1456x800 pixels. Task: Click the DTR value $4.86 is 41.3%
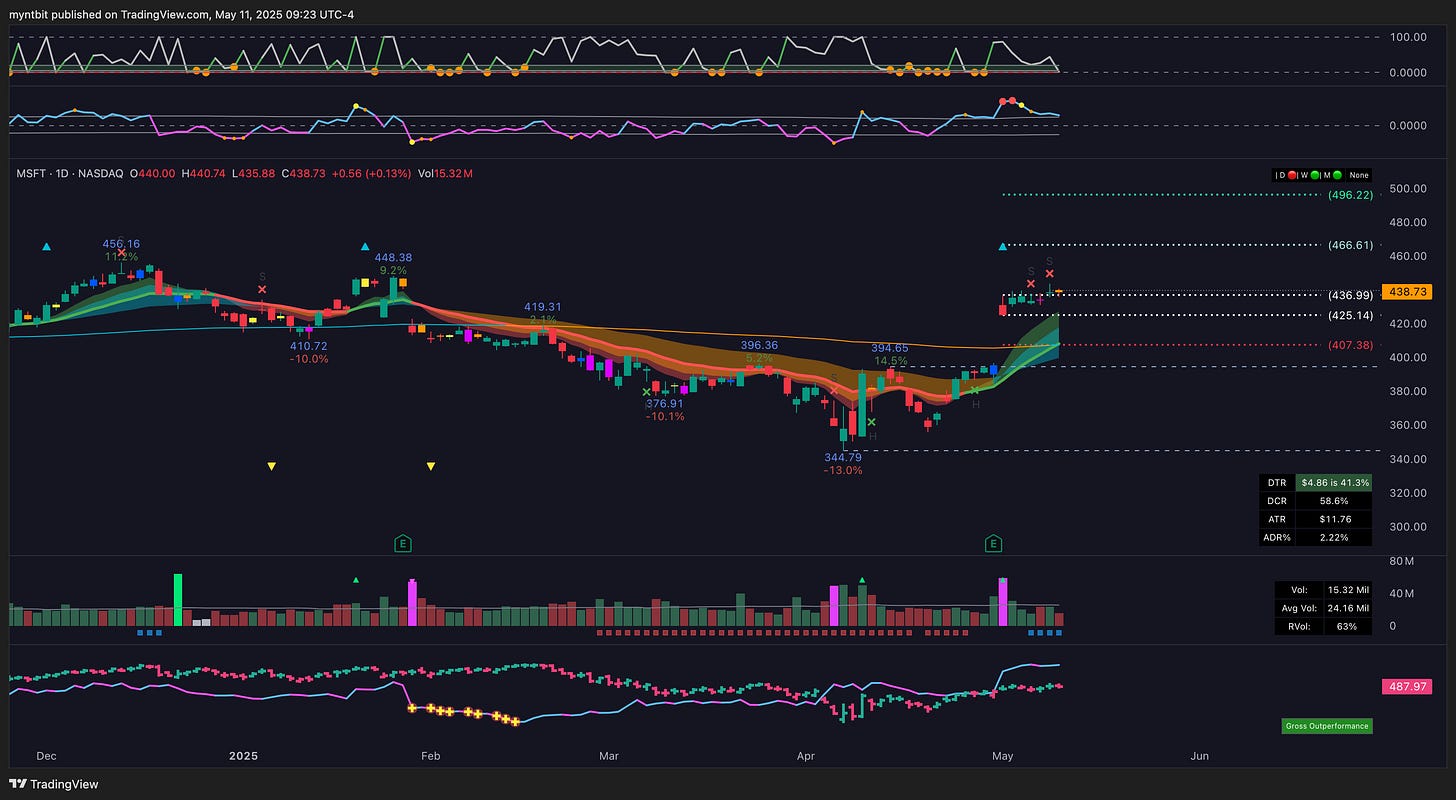point(1333,482)
